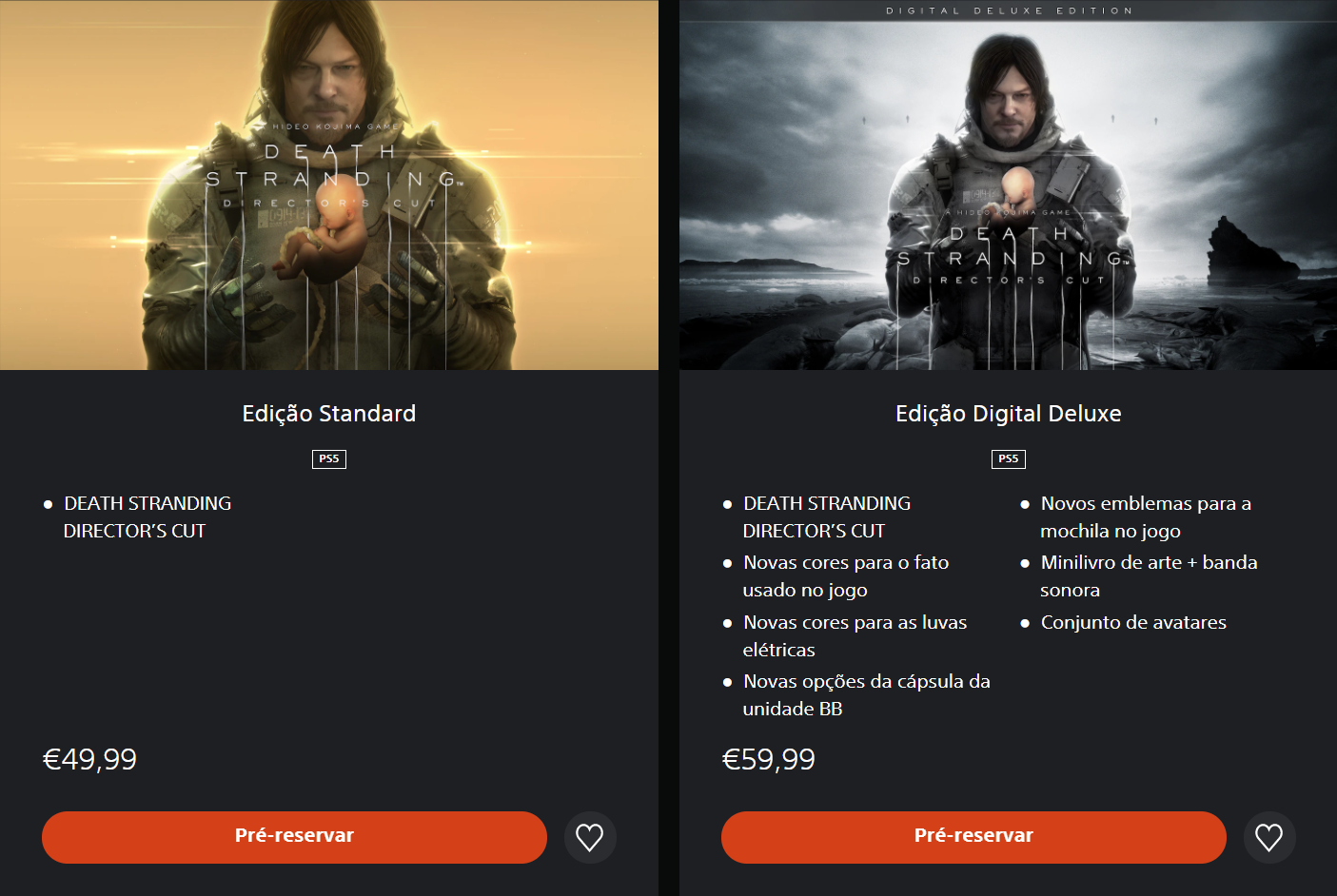Click the PS5 badge under Edição Digital Deluxe
This screenshot has width=1337, height=896.
1009,458
